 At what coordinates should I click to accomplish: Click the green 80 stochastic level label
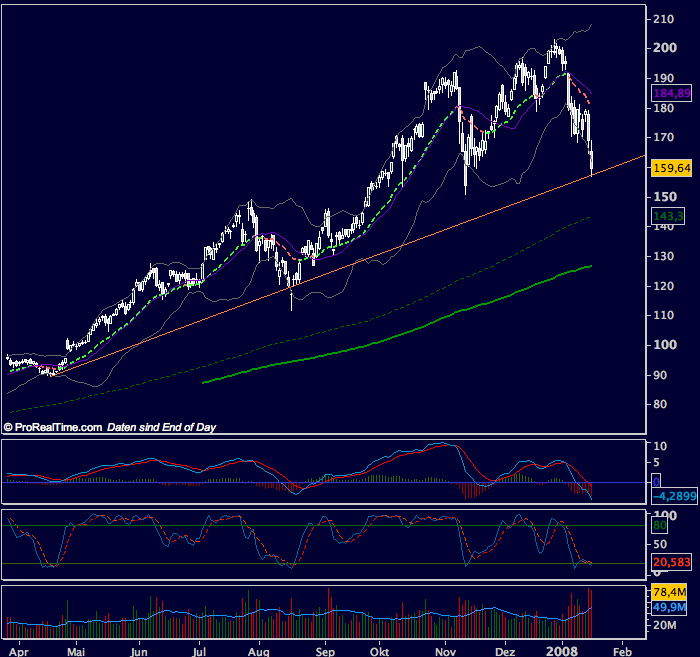660,525
